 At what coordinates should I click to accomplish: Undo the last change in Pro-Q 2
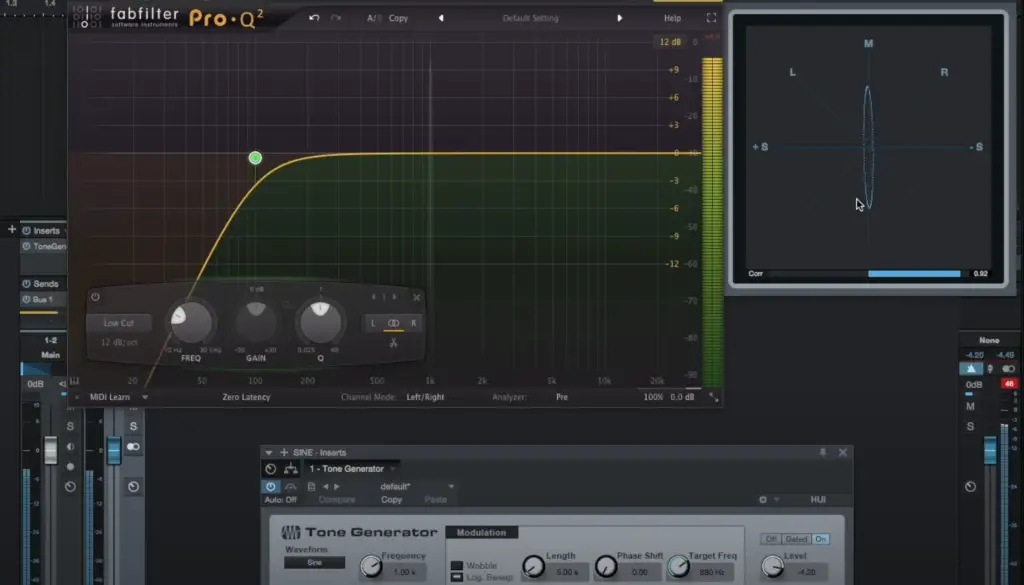(314, 18)
